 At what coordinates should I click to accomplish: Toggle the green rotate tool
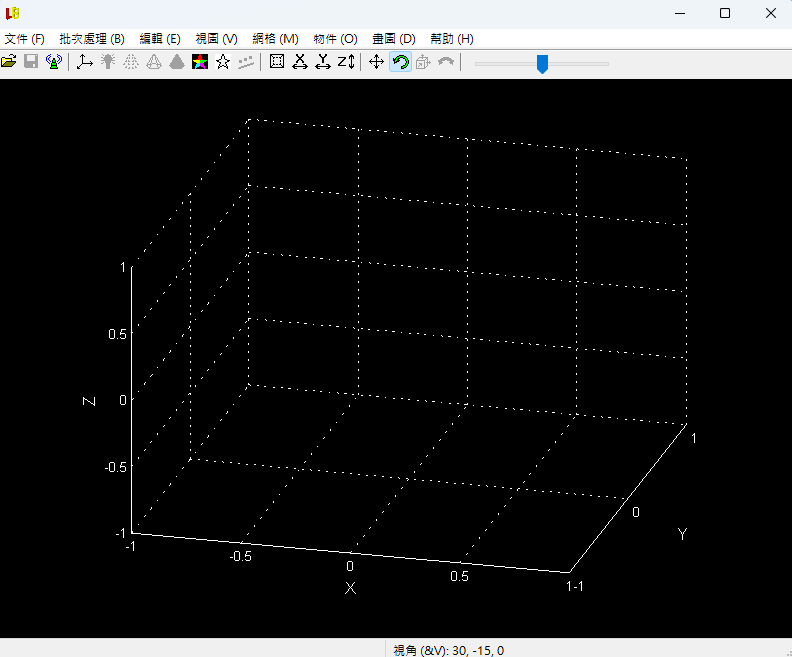click(x=400, y=62)
